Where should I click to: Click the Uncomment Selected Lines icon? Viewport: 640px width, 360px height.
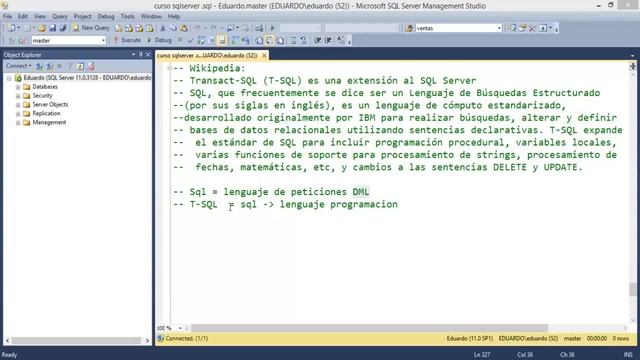tap(303, 40)
